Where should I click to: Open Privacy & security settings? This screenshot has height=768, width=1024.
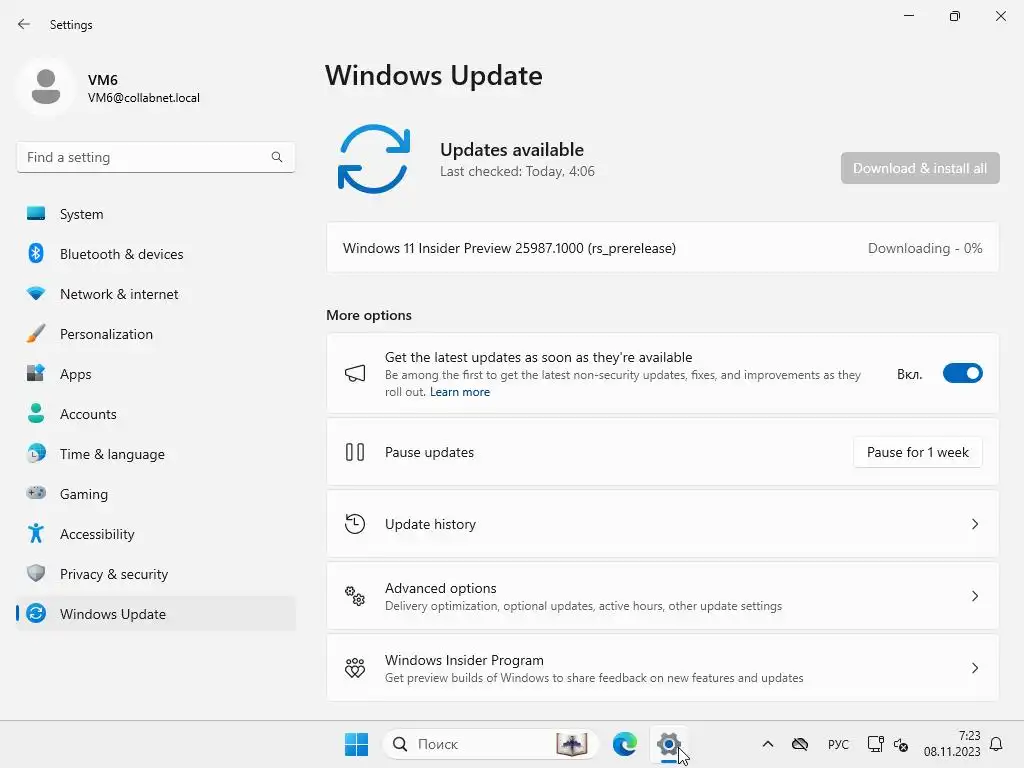155,573
